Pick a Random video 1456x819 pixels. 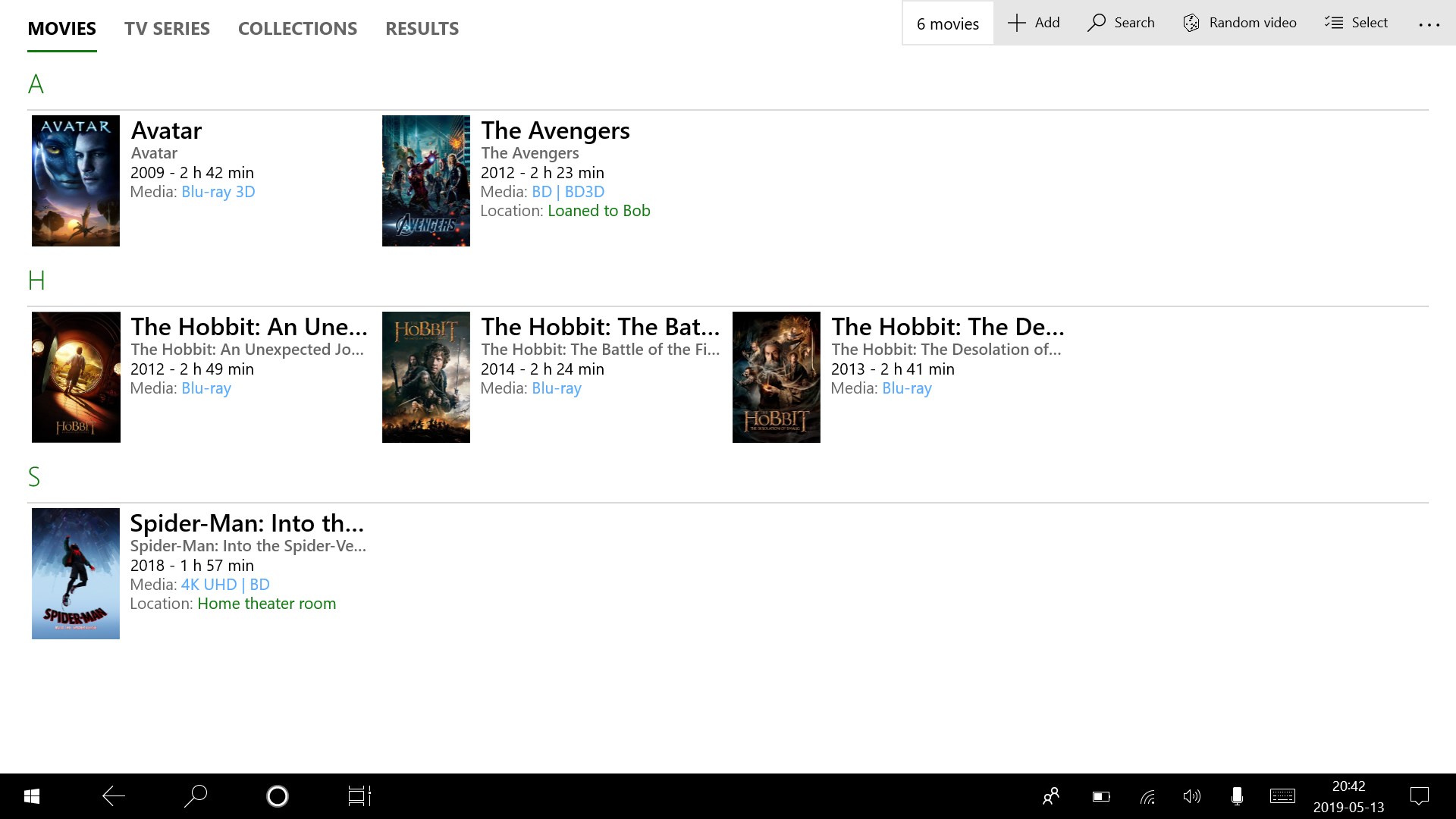(x=1239, y=23)
